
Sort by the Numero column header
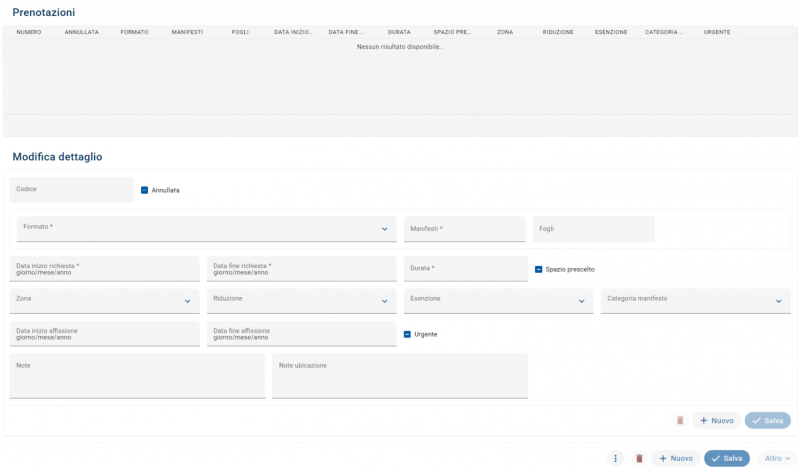tap(29, 32)
